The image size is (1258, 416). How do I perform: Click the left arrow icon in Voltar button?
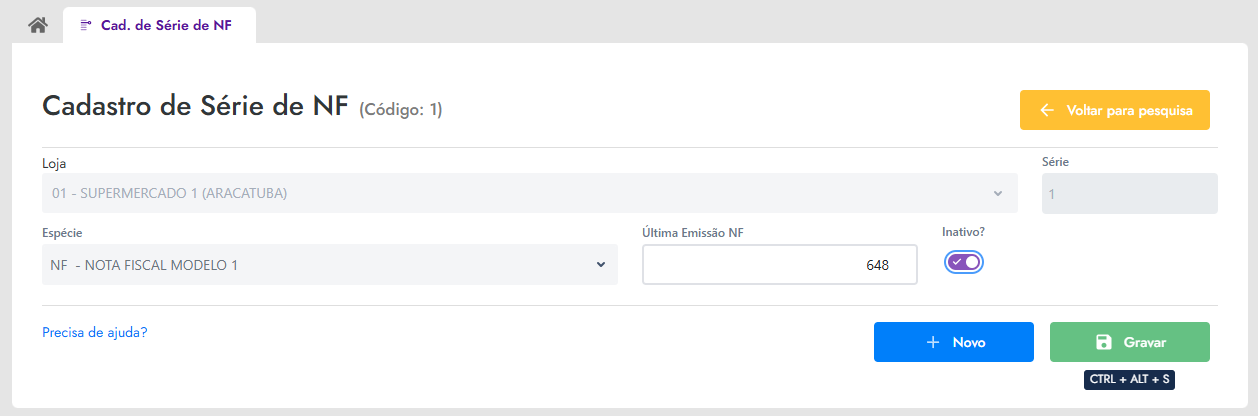pos(1047,110)
